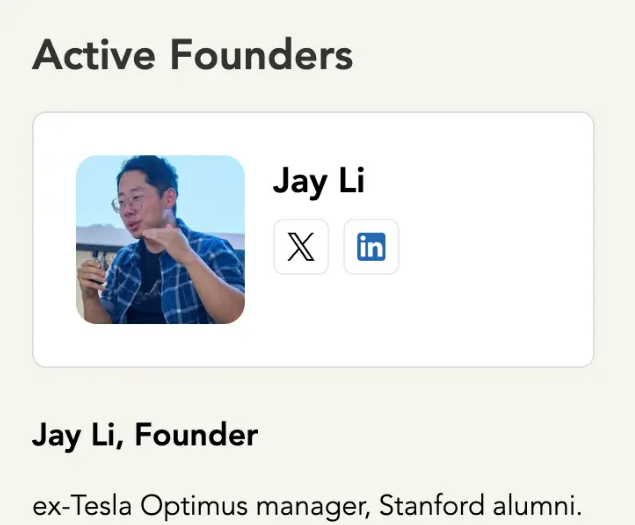Open Jay Li's LinkedIn profile

tap(371, 247)
